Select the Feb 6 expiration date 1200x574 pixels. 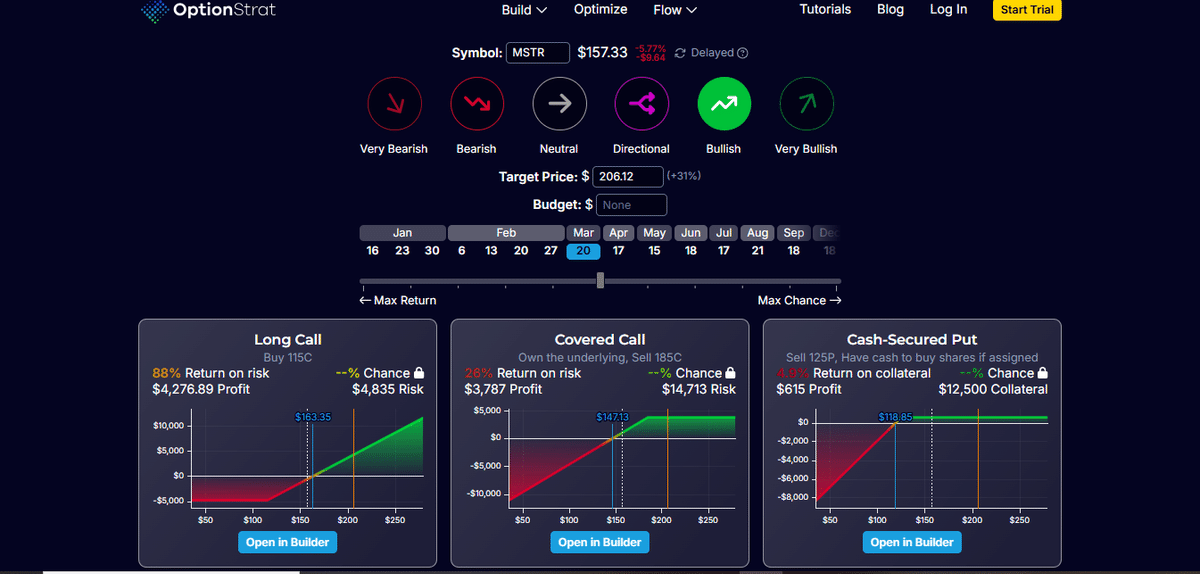coord(461,251)
